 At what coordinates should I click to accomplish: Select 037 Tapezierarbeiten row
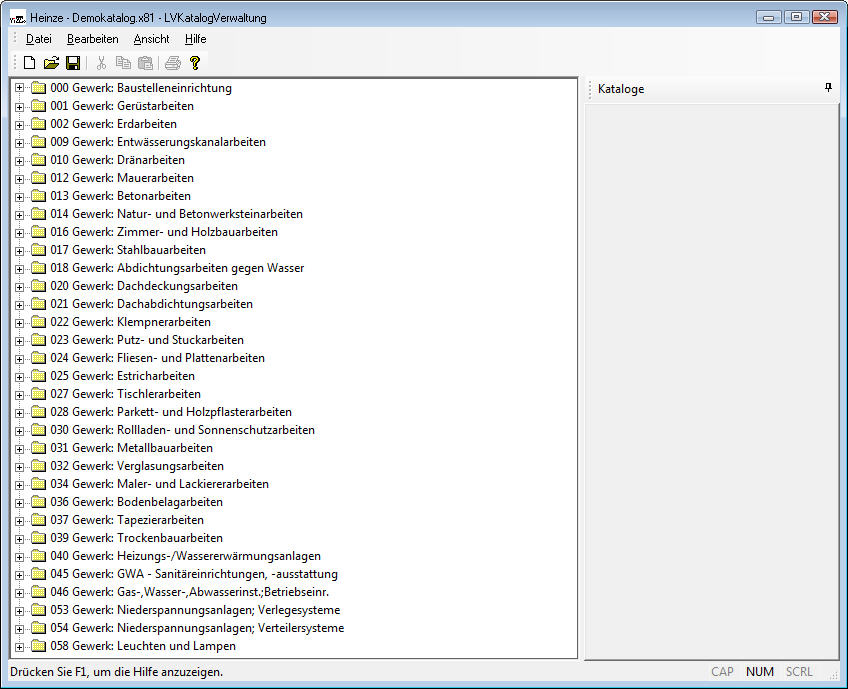pyautogui.click(x=127, y=520)
